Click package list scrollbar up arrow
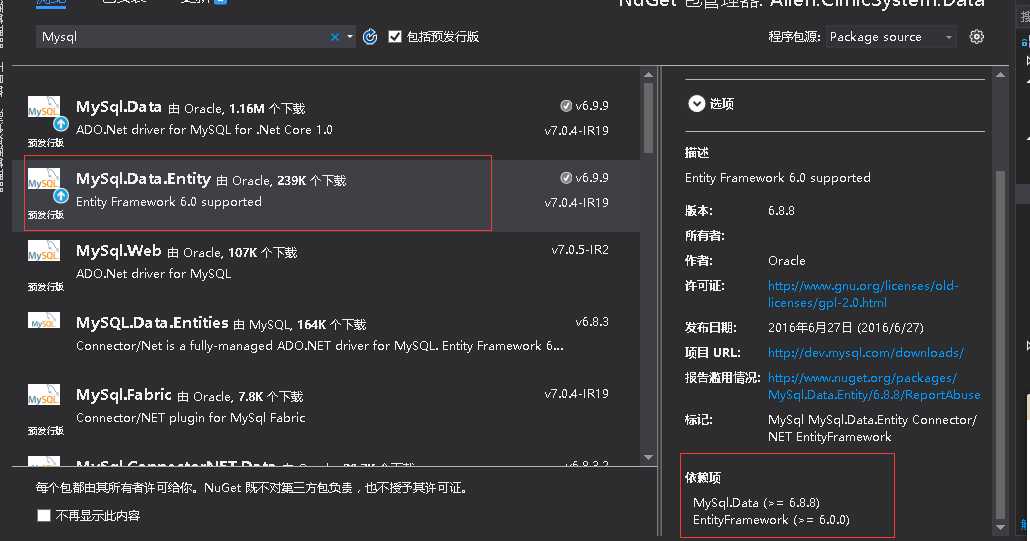 (648, 75)
